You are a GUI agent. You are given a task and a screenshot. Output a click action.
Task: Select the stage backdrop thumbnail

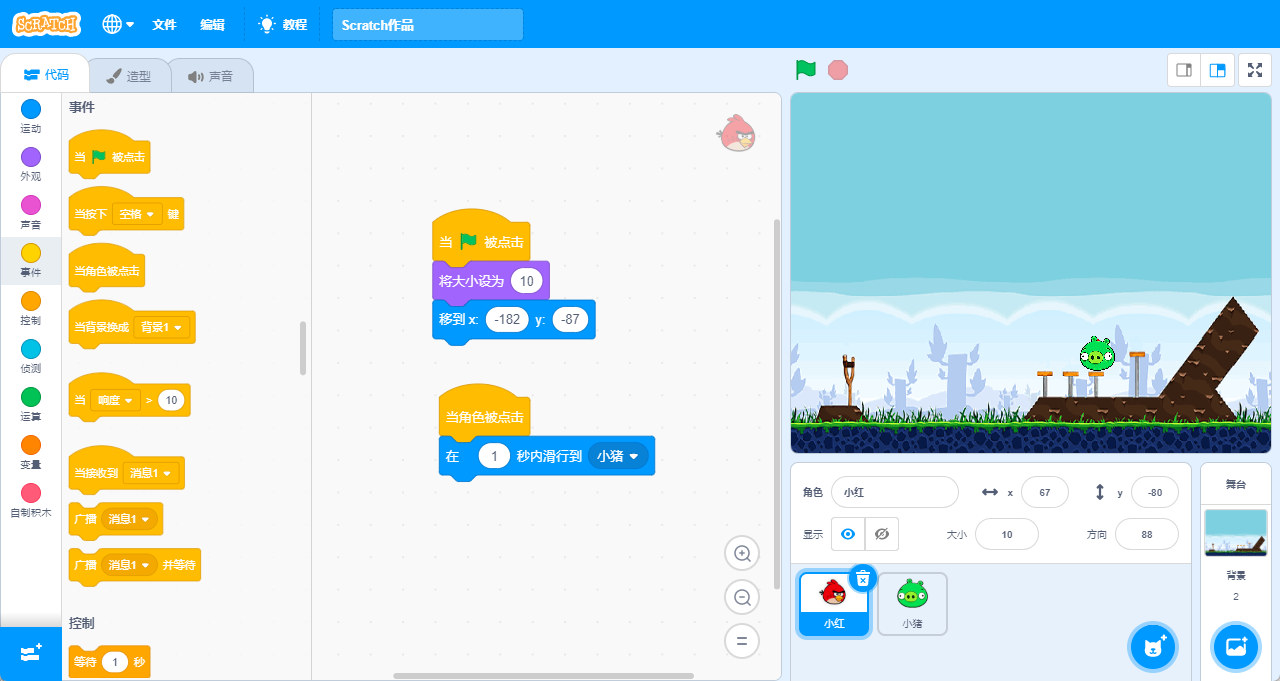(1235, 533)
